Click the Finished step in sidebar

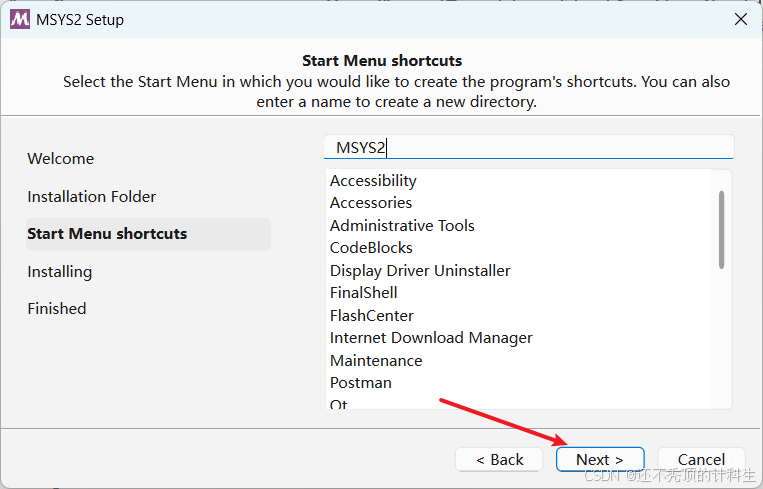(x=57, y=308)
